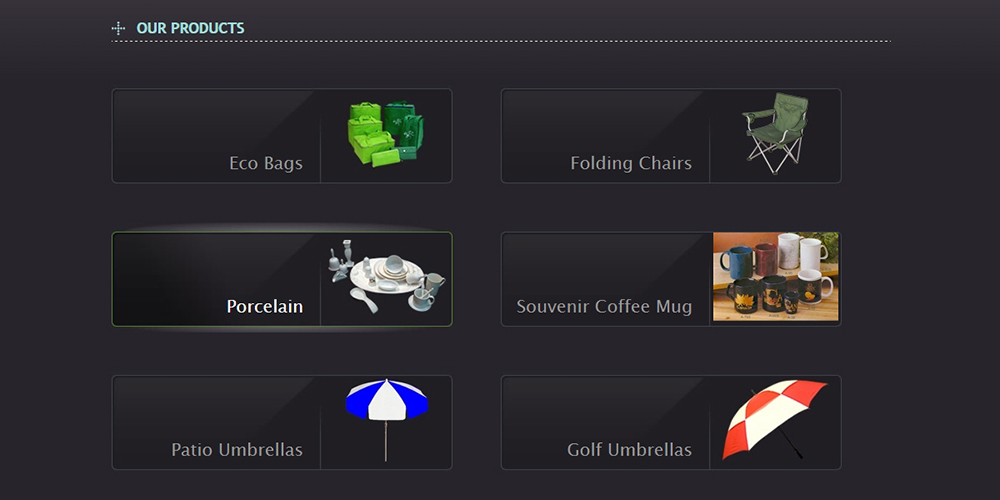Viewport: 1000px width, 500px height.
Task: Open the Souvenir Coffee Mug text link
Action: point(604,307)
